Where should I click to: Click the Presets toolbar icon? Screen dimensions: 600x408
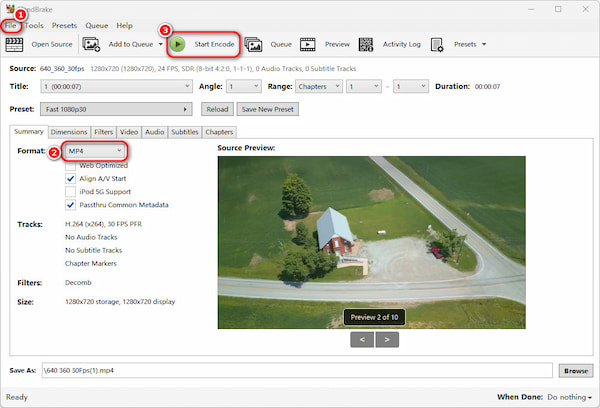438,44
